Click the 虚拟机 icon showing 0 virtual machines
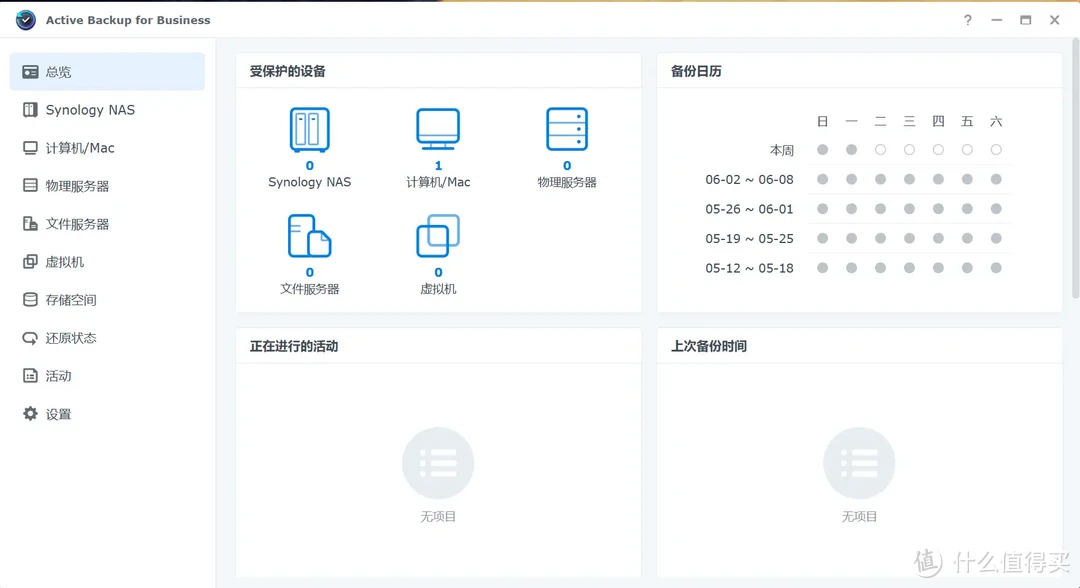This screenshot has width=1080, height=588. point(437,237)
